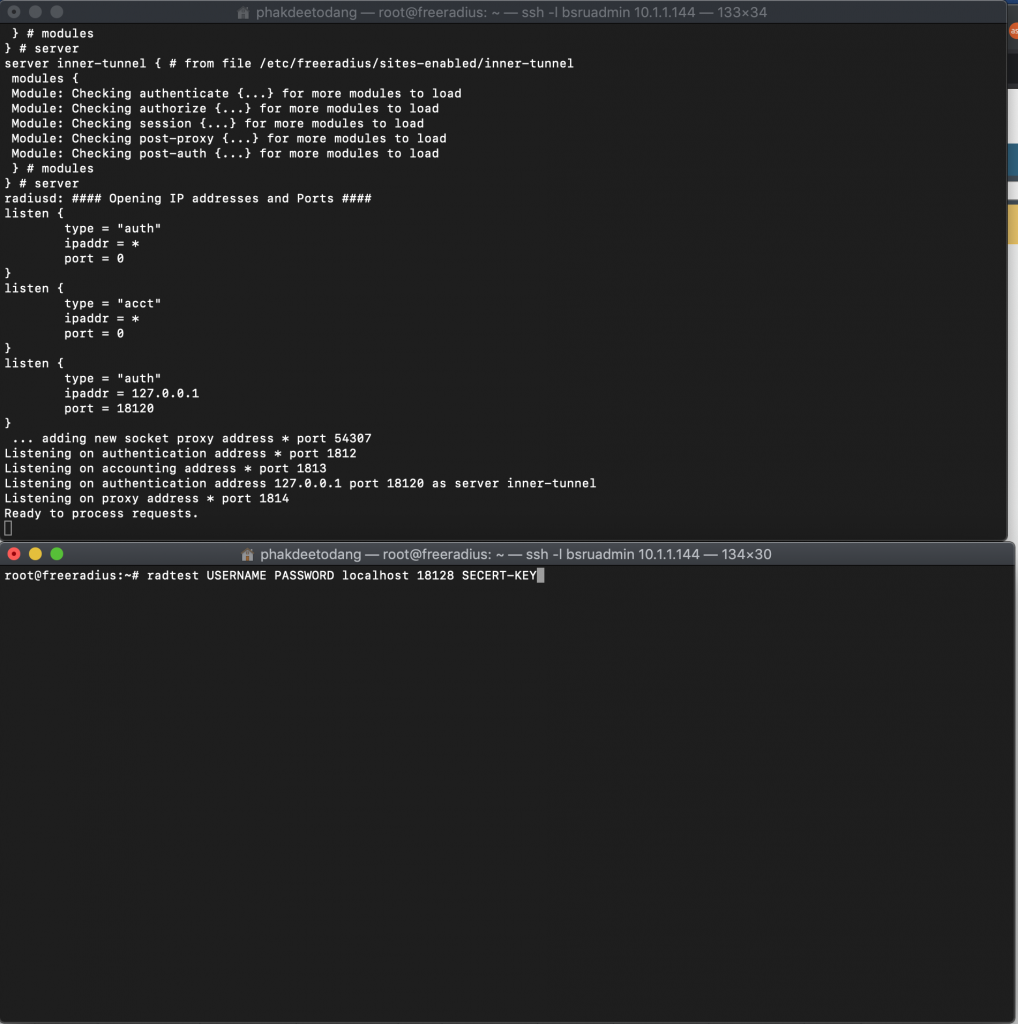Click 'adding new socket proxy address' line
Screen dimensions: 1018x1024
coord(191,438)
